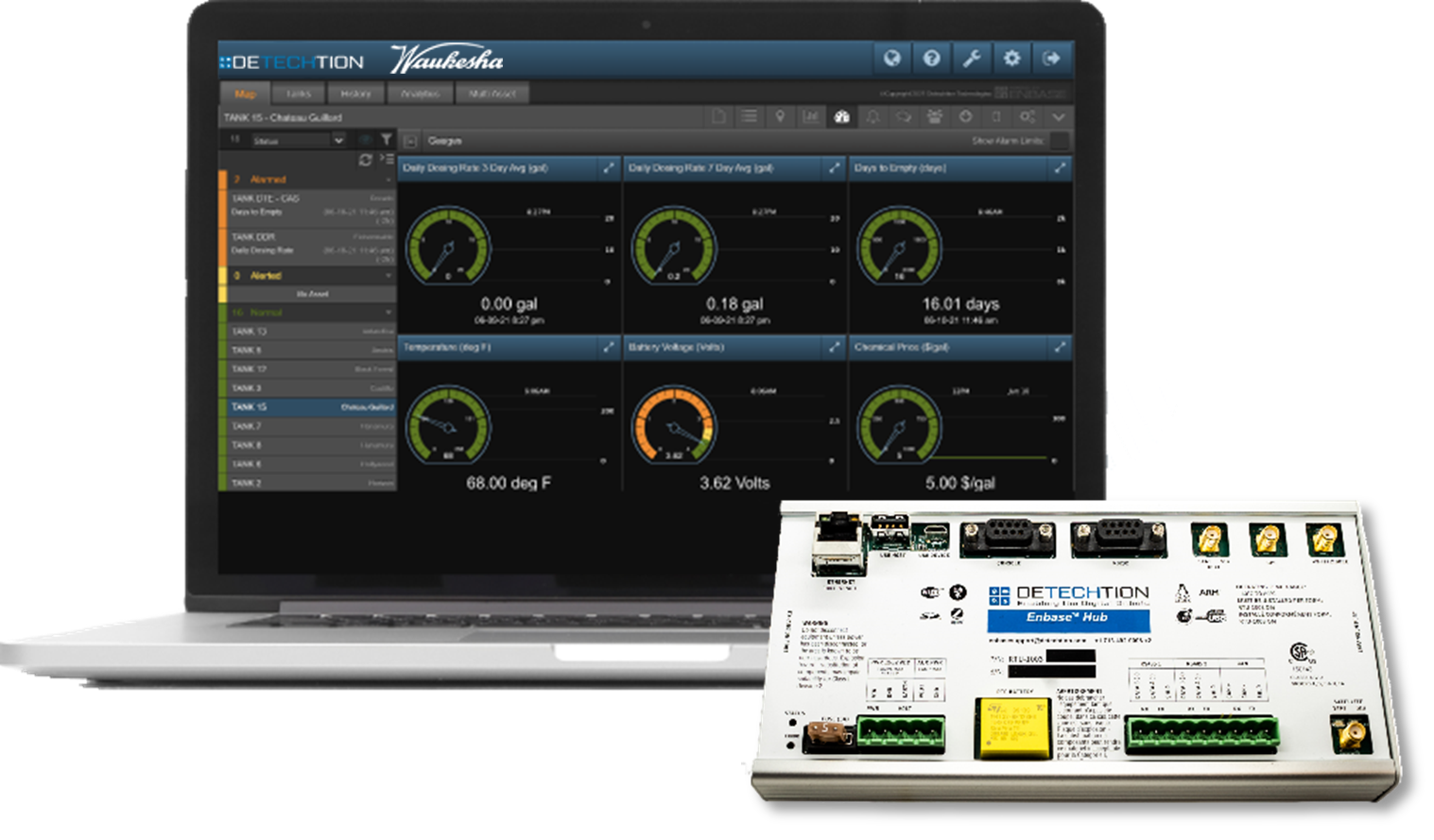The height and width of the screenshot is (840, 1434).
Task: Open the settings gear icon
Action: tap(1011, 59)
